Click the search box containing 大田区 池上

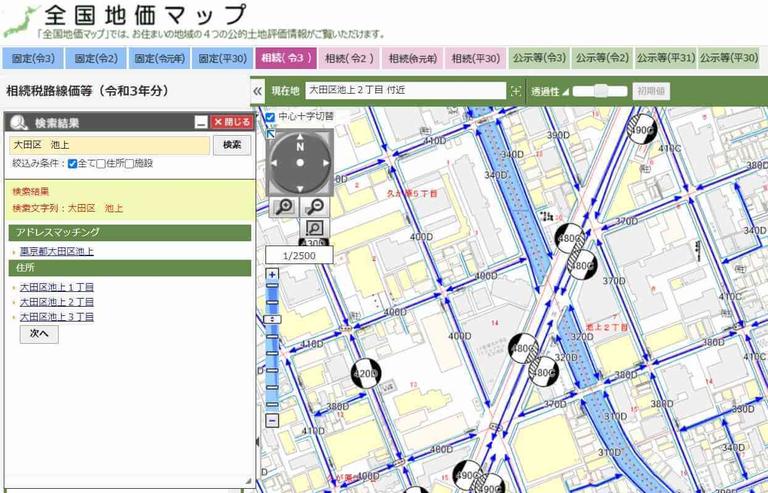point(110,145)
